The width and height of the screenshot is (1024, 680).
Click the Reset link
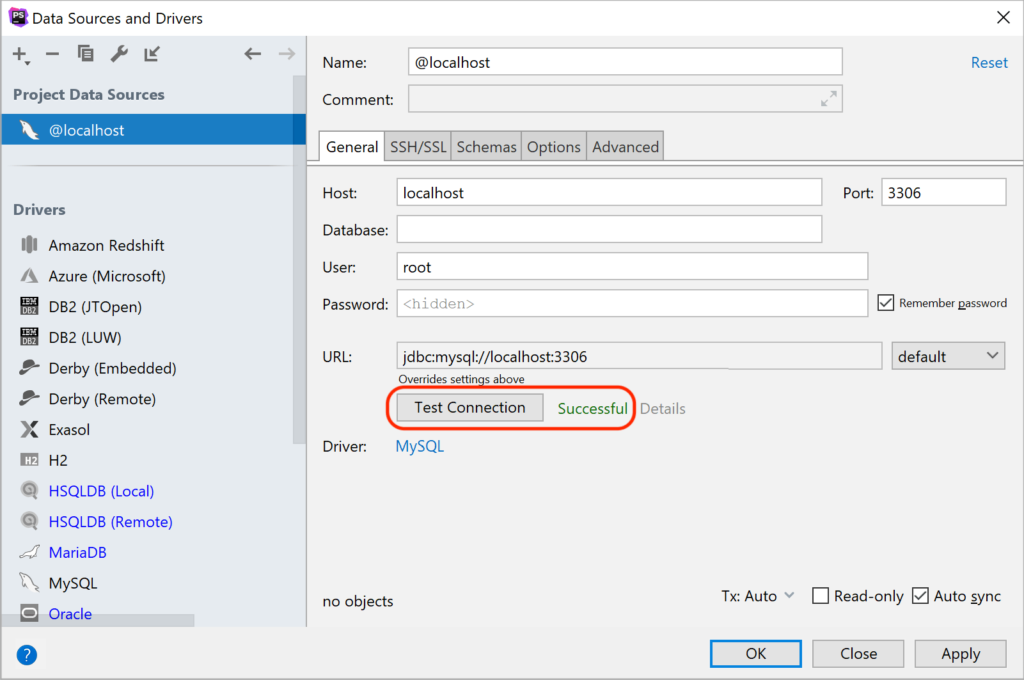pyautogui.click(x=989, y=63)
